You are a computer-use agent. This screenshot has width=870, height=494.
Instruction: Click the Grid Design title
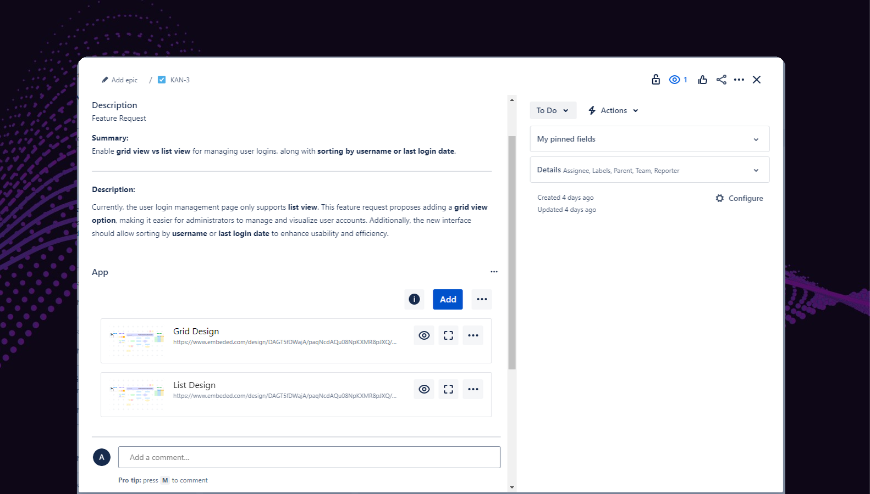pos(196,331)
